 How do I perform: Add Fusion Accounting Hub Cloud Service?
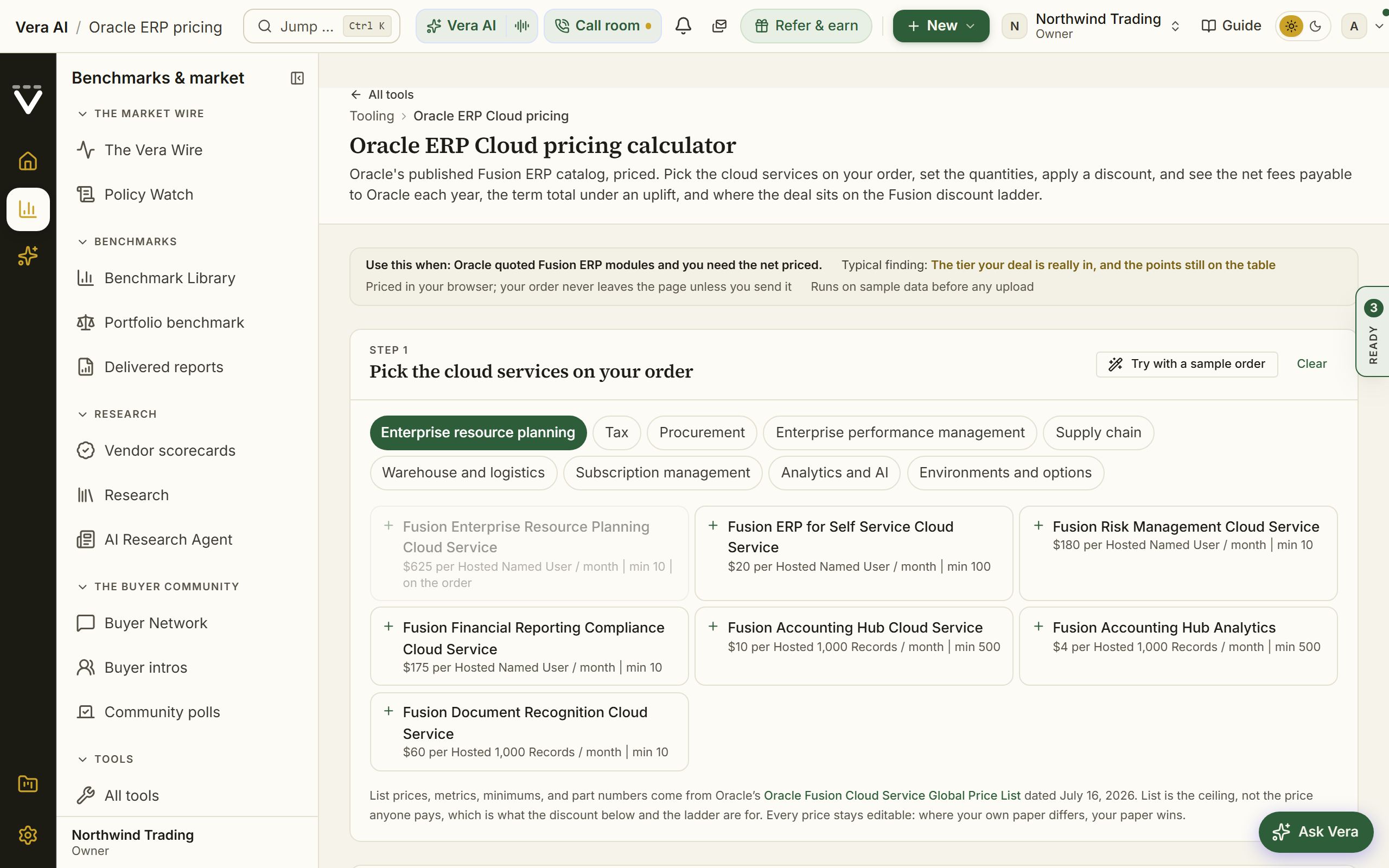click(853, 646)
